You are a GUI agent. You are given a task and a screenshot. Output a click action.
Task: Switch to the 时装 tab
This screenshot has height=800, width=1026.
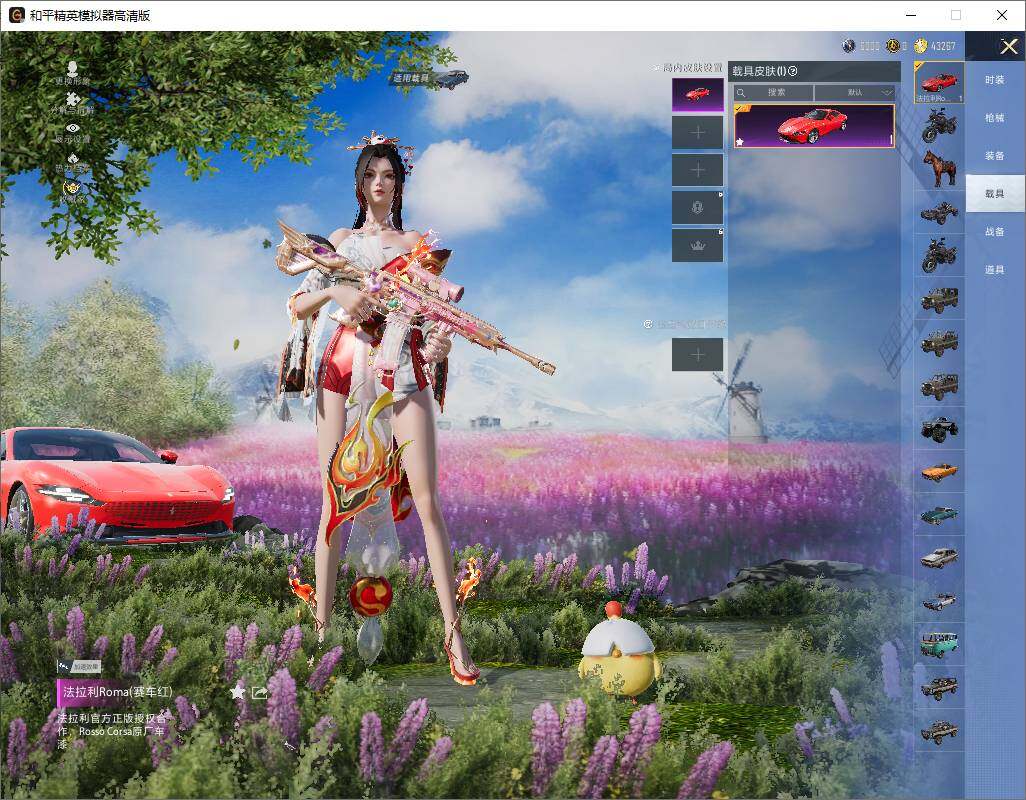pyautogui.click(x=995, y=79)
